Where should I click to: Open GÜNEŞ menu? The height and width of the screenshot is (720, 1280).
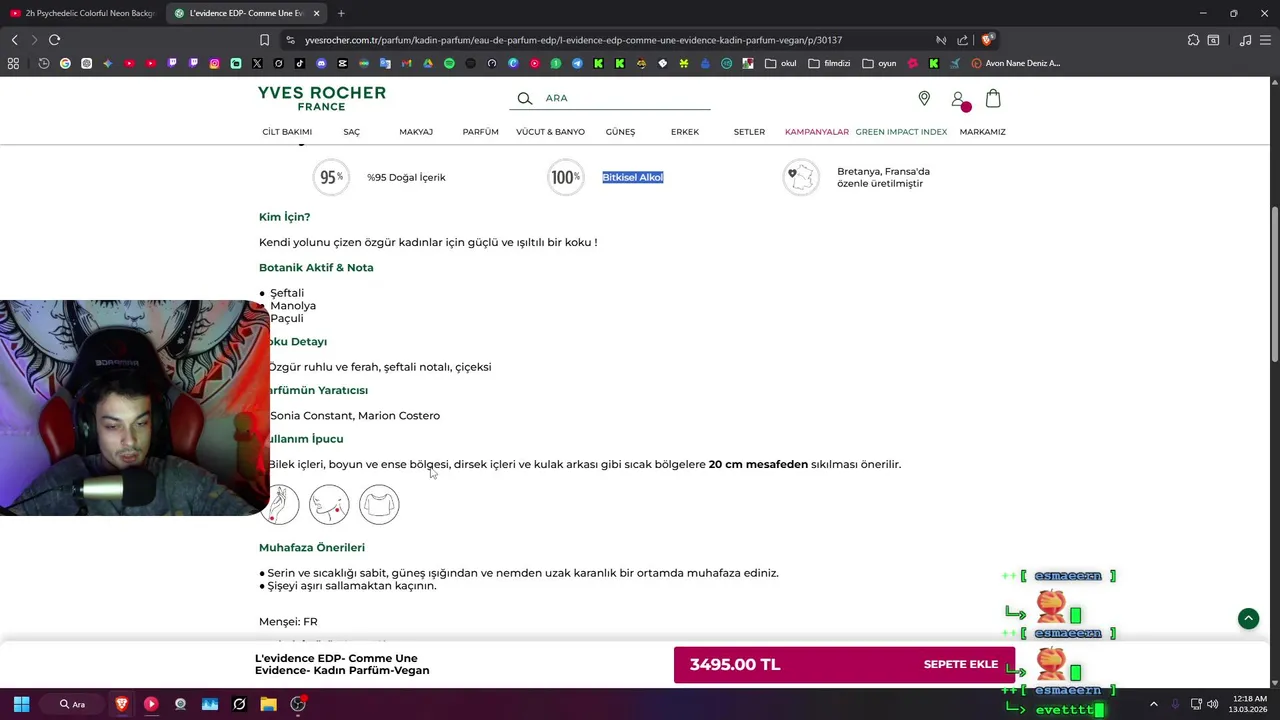(x=620, y=132)
